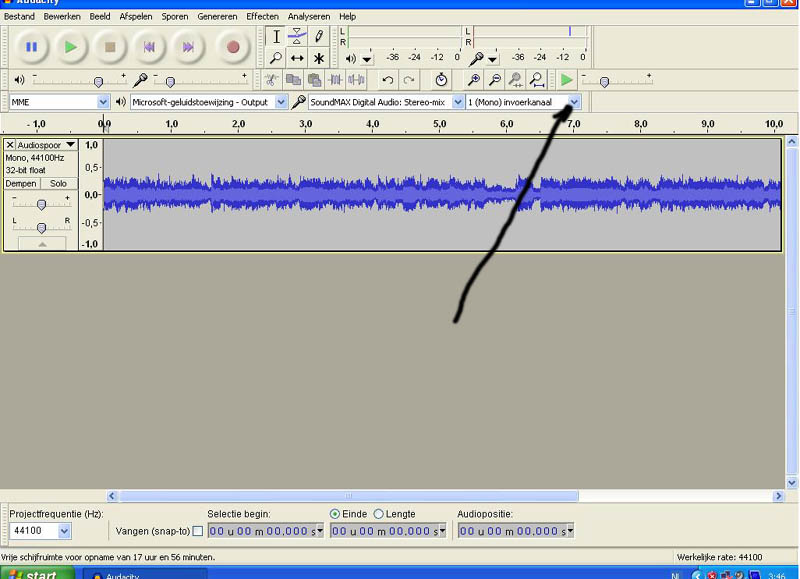Select the Einde radio button
This screenshot has width=800, height=579.
[x=335, y=514]
